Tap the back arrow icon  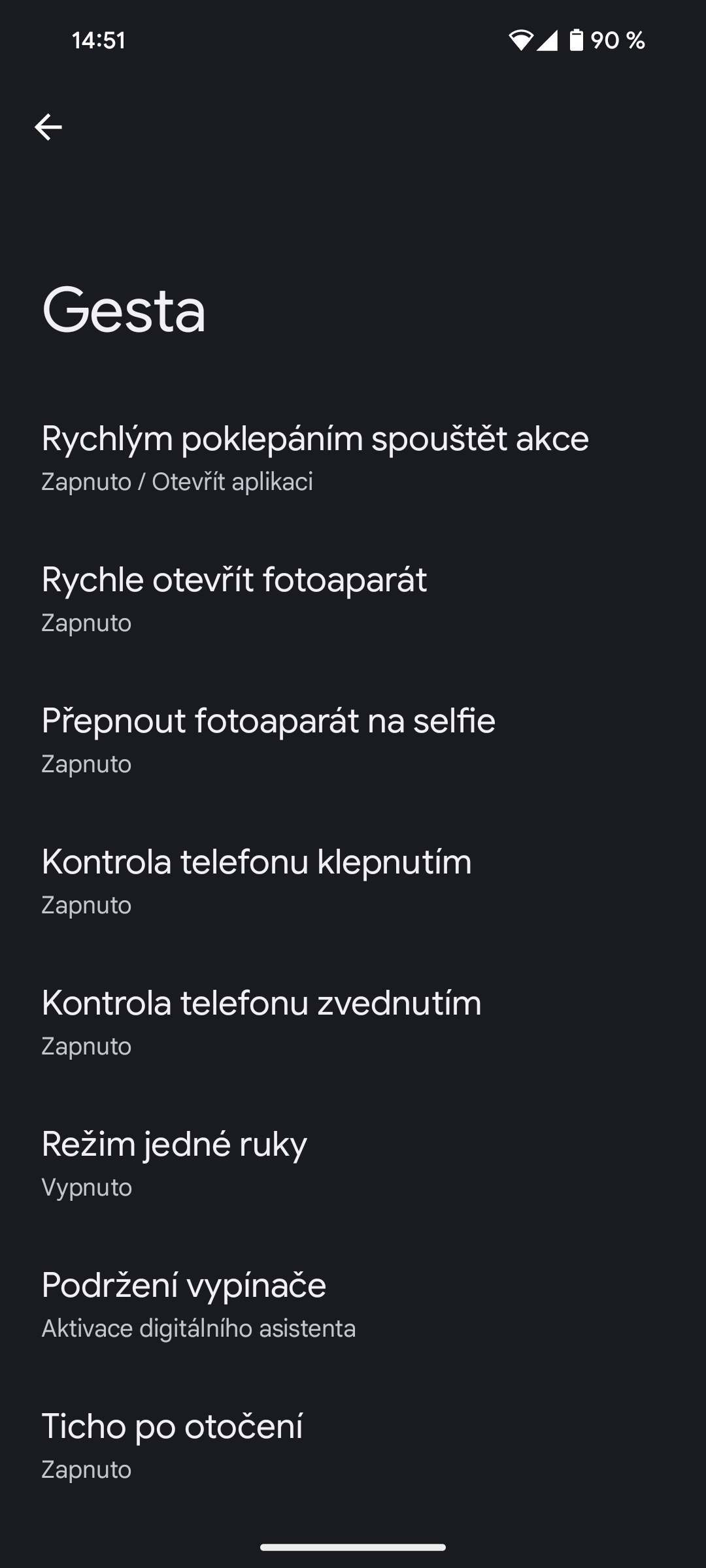coord(48,127)
